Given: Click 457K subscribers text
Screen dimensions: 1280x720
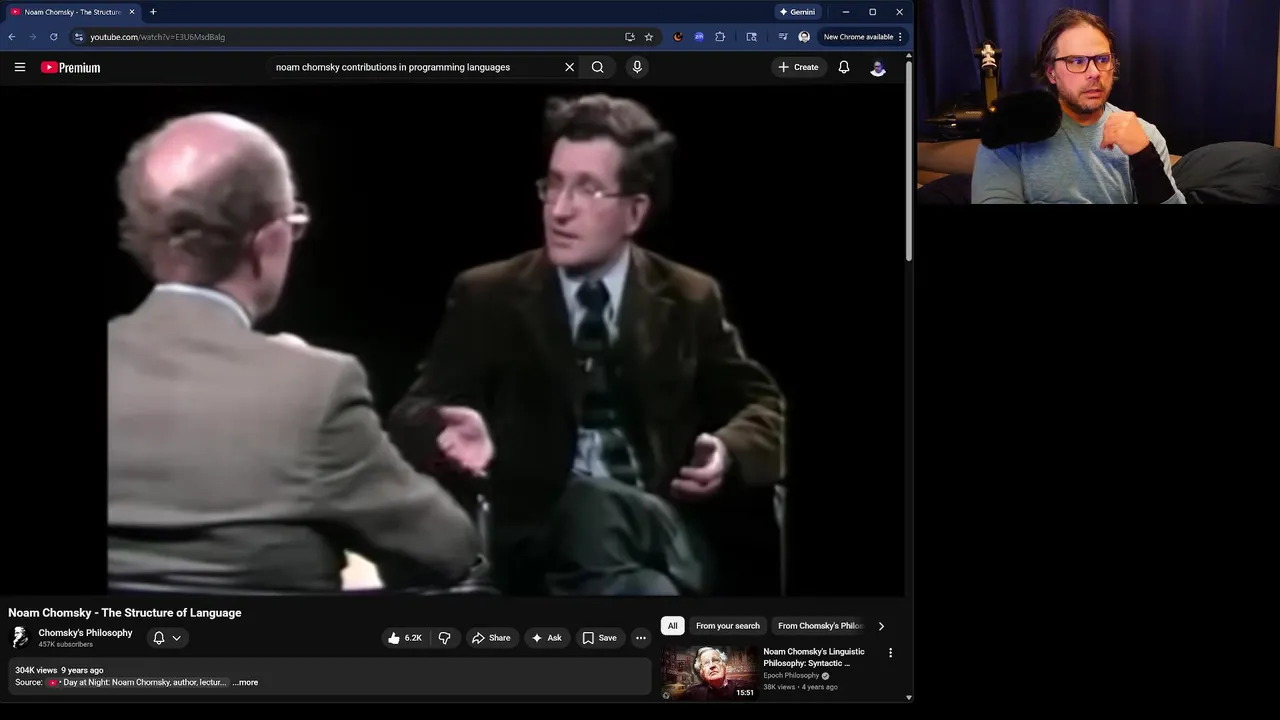Looking at the screenshot, I should (x=66, y=645).
